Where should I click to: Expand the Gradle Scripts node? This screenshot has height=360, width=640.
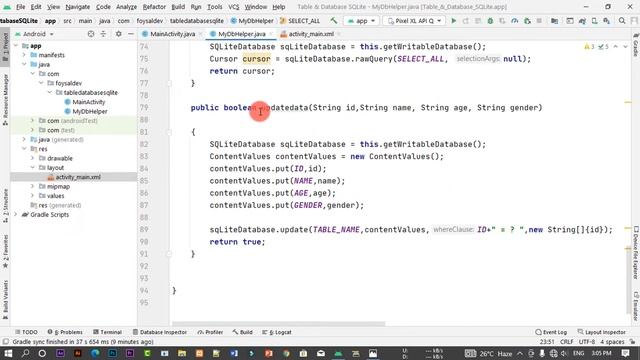click(x=16, y=215)
